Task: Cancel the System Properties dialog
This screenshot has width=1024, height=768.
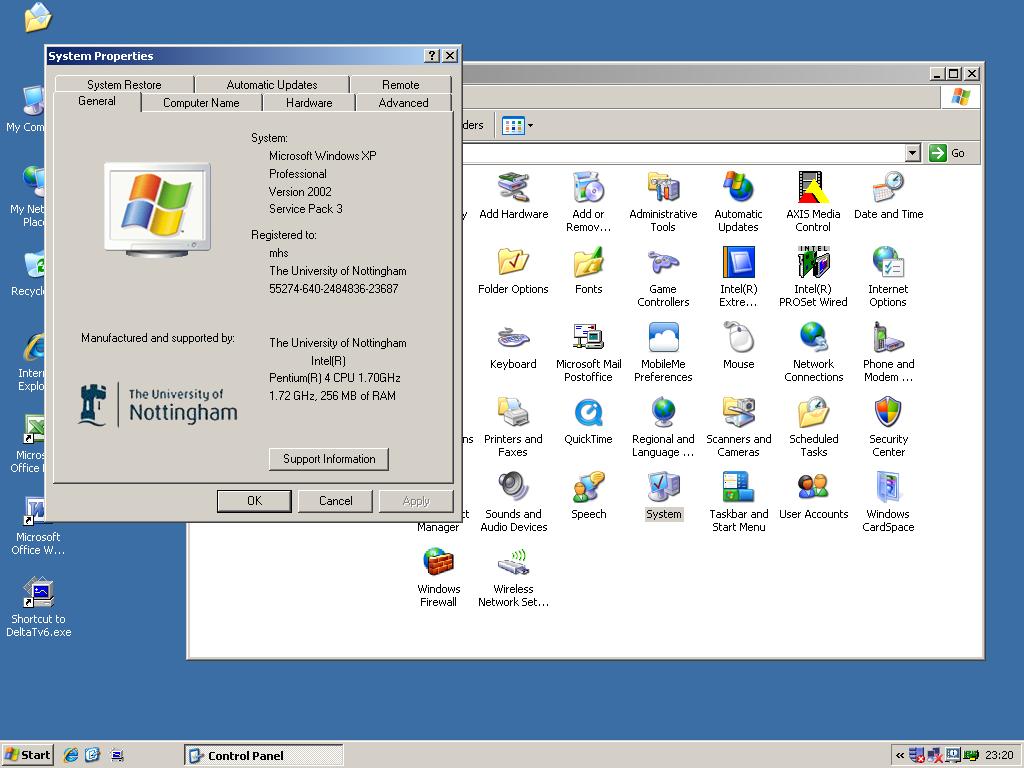Action: 336,501
